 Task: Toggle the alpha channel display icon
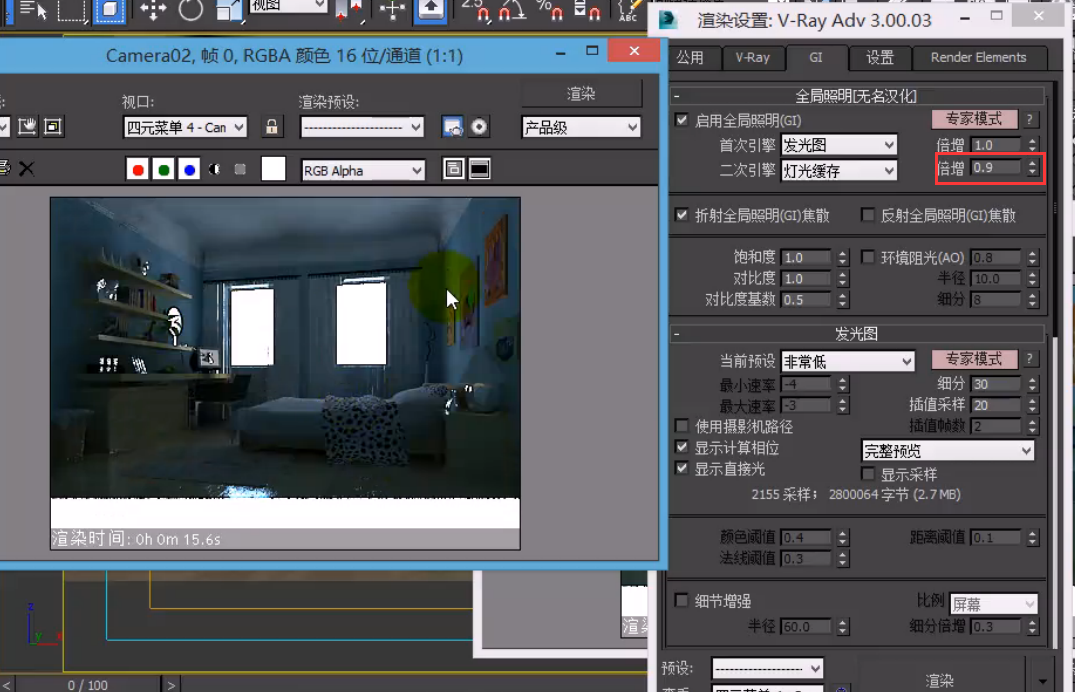[x=215, y=169]
